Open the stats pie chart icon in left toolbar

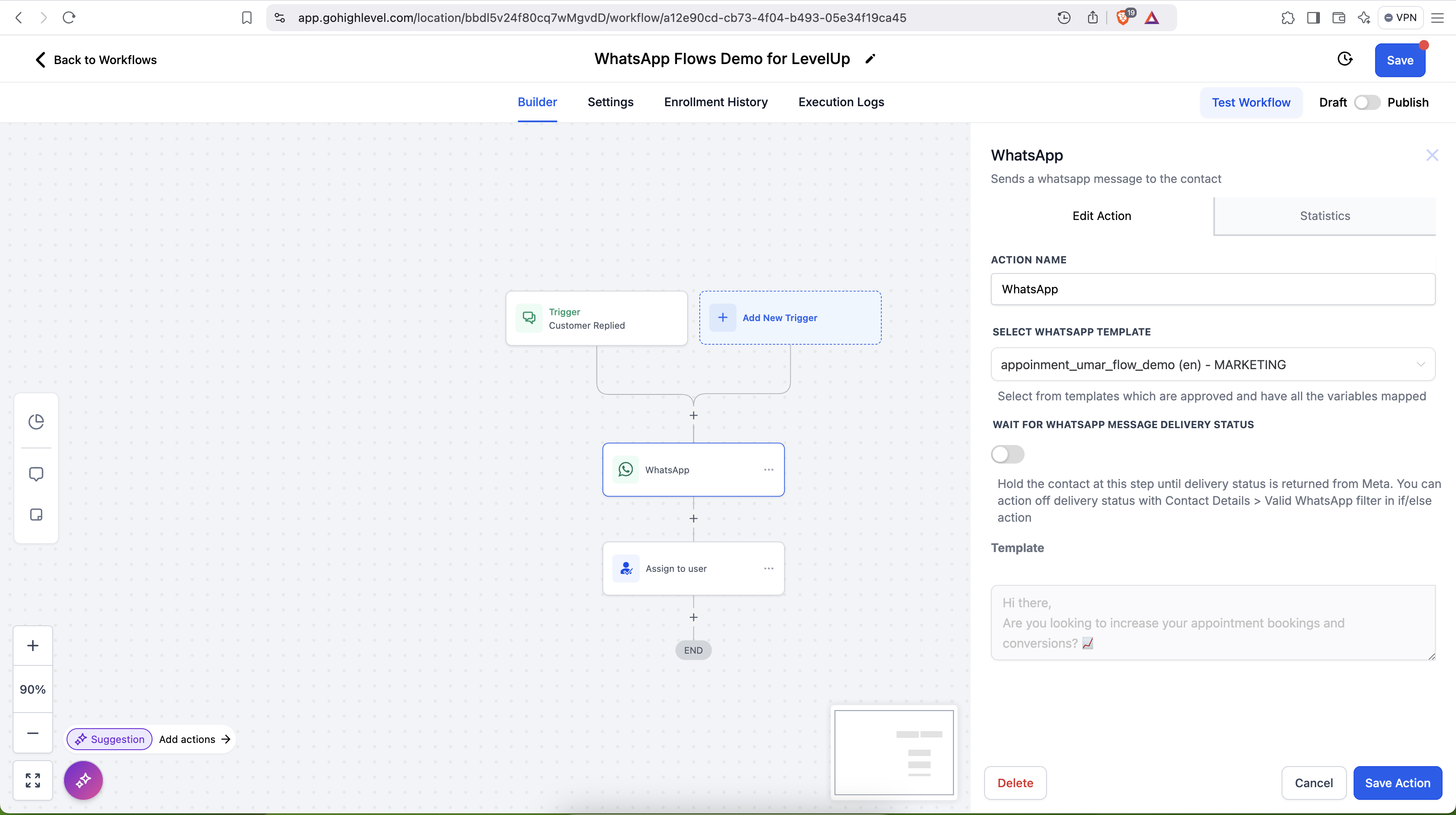coord(36,422)
